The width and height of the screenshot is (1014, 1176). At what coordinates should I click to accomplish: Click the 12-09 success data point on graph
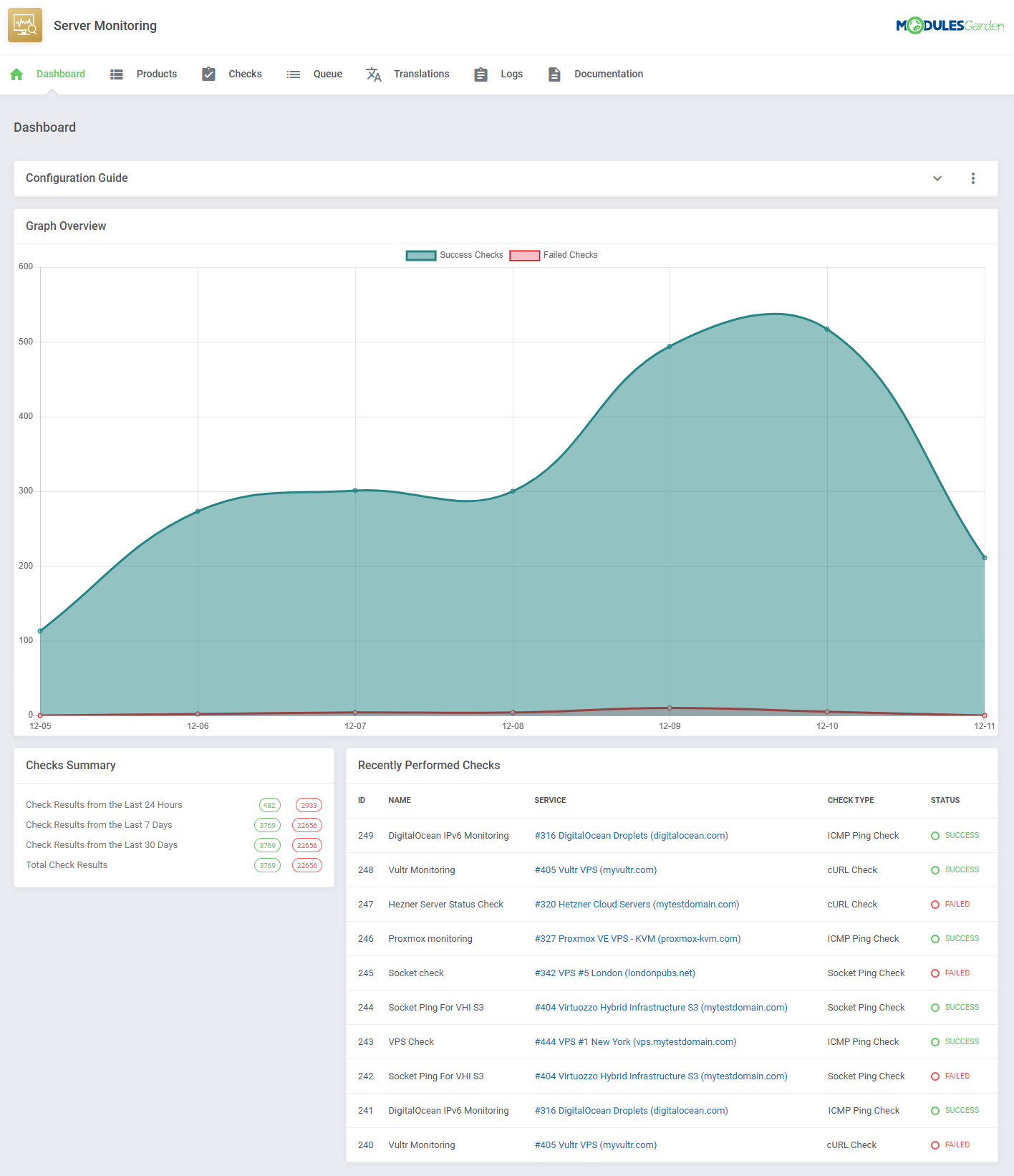[670, 347]
